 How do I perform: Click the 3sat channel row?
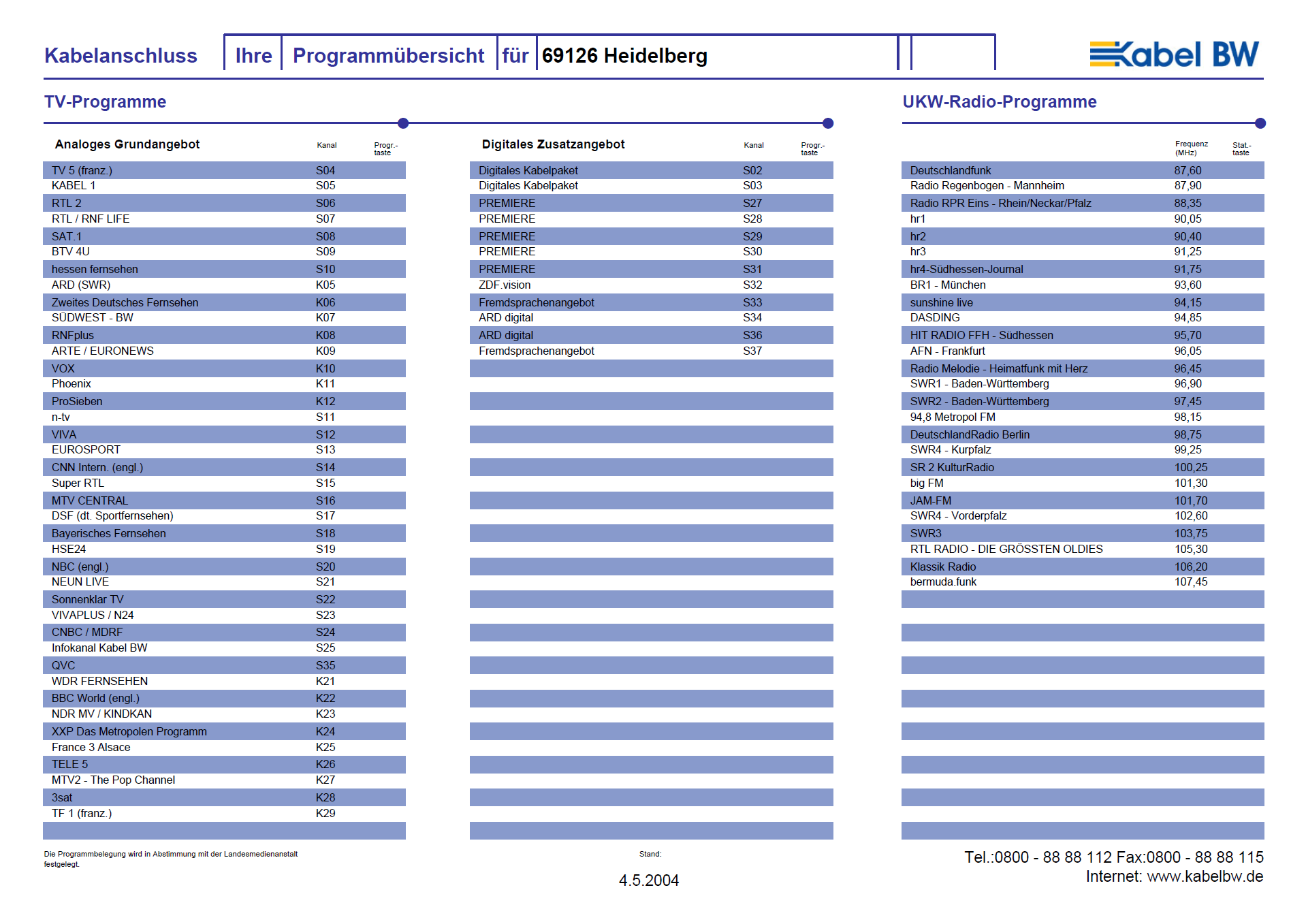[x=224, y=797]
